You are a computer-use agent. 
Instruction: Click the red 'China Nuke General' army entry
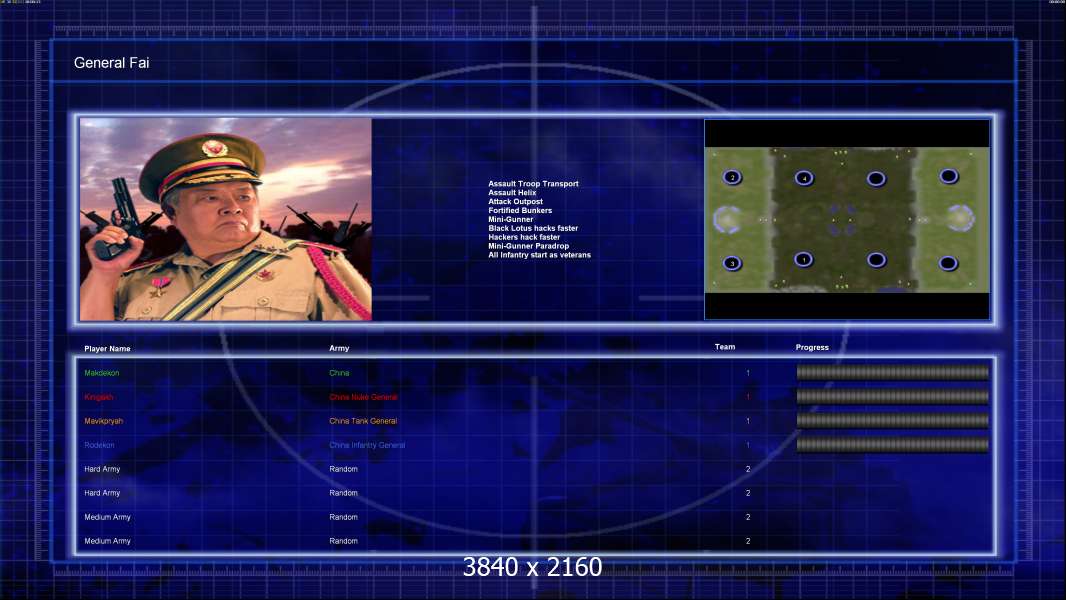363,397
